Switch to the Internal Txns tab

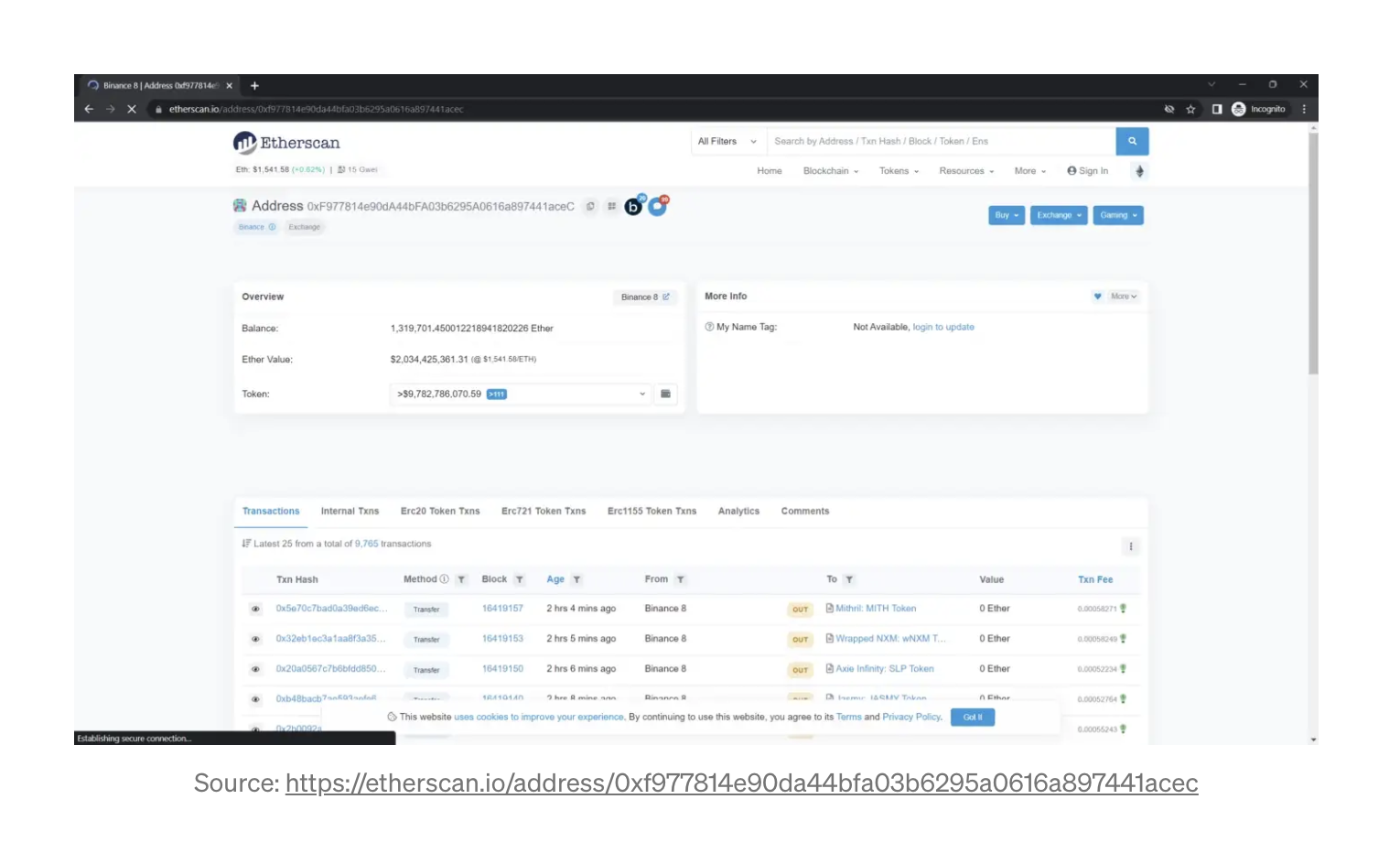pos(350,512)
